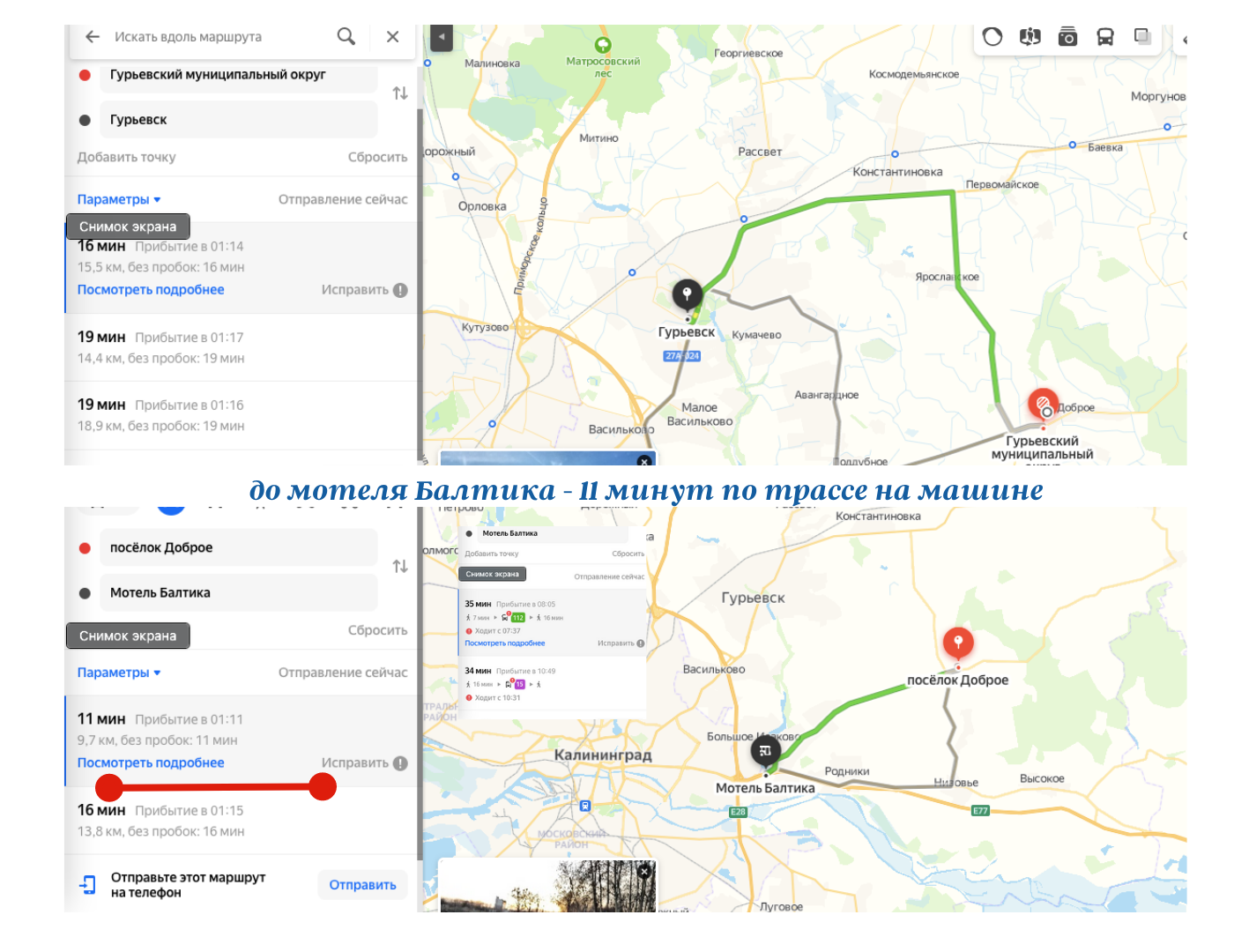The height and width of the screenshot is (952, 1234).
Task: Toggle the photos camera layer icon
Action: pos(1067,36)
